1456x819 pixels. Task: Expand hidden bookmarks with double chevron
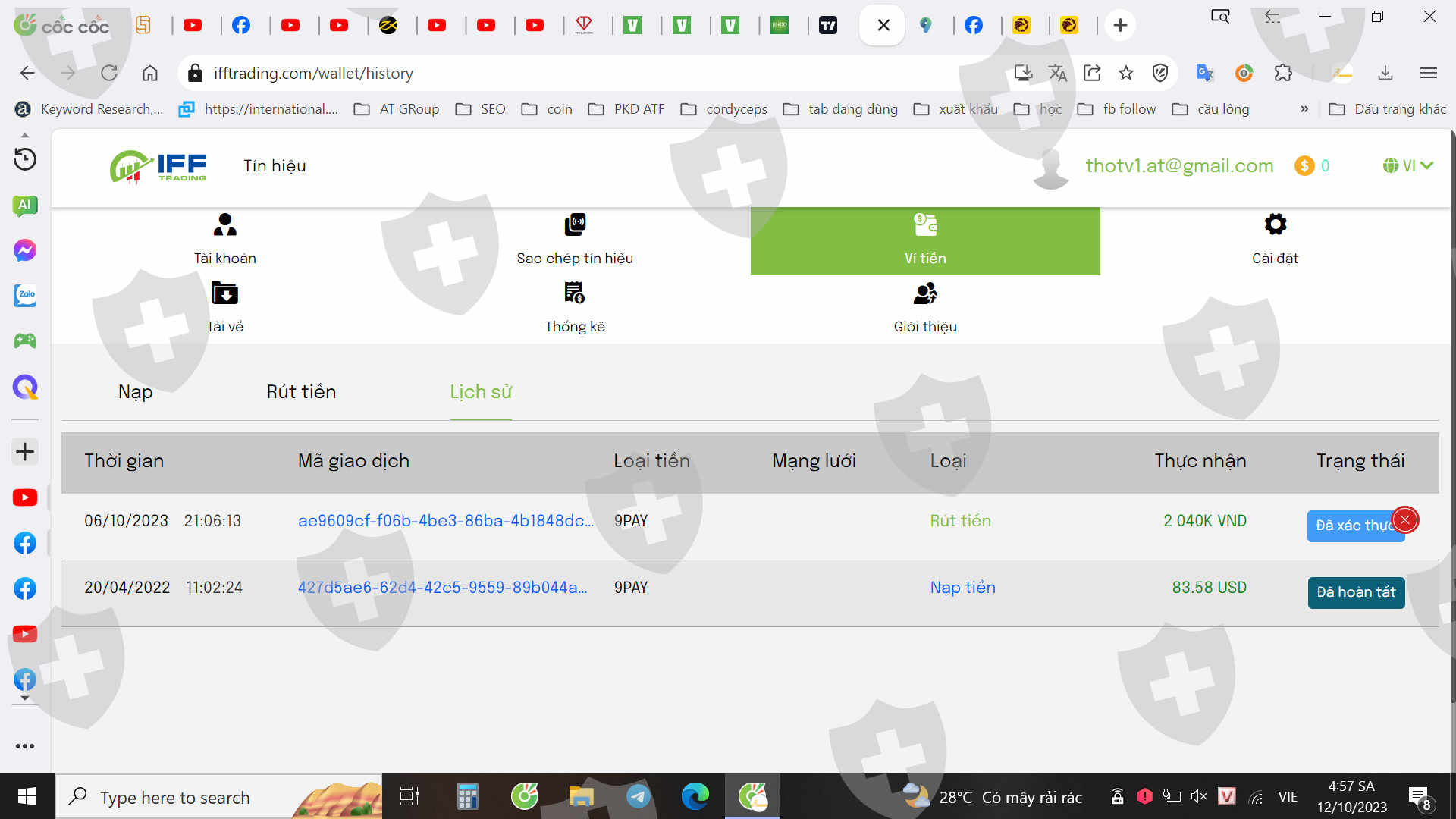(1304, 109)
